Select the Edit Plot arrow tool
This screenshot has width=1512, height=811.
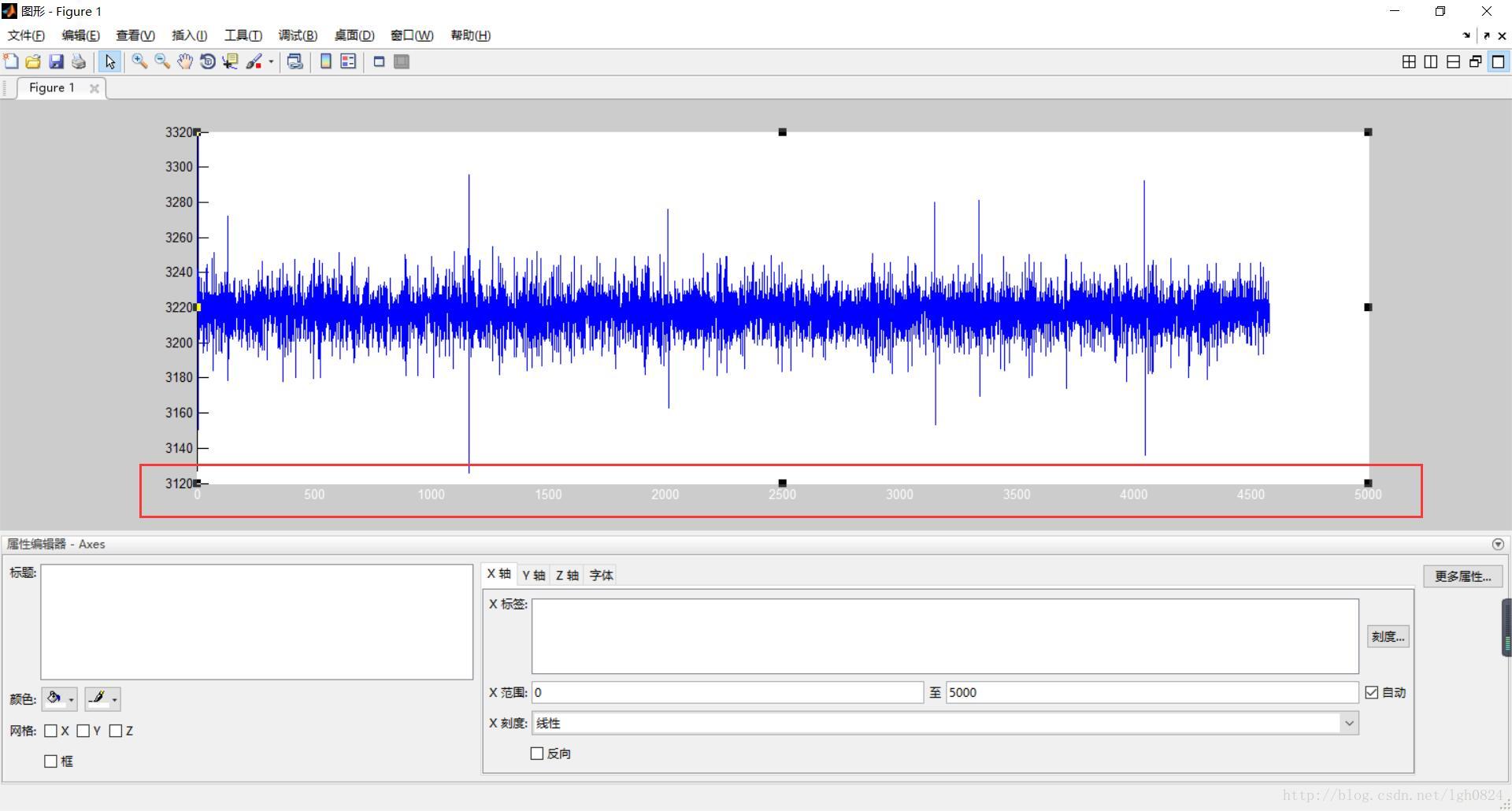pyautogui.click(x=109, y=61)
